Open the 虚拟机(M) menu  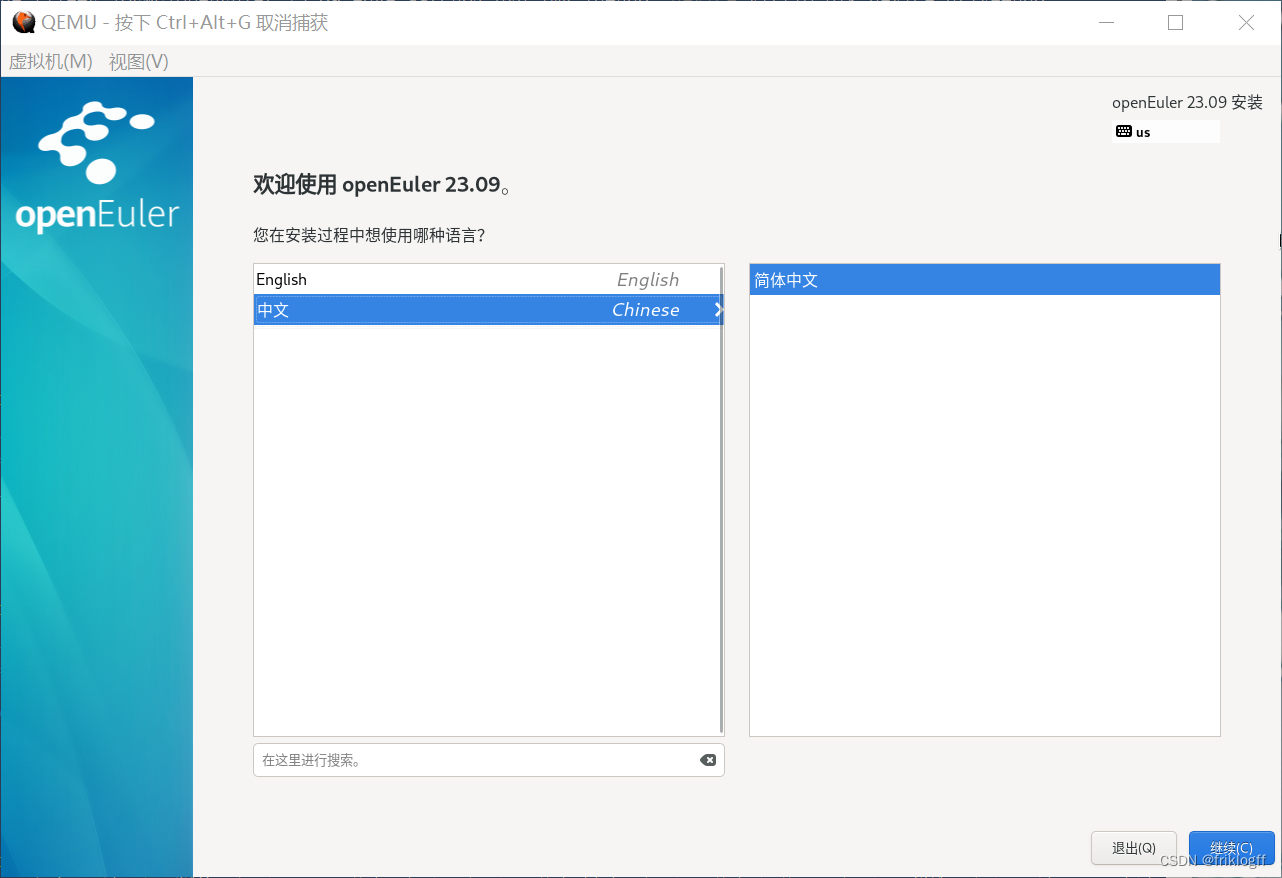[x=50, y=62]
